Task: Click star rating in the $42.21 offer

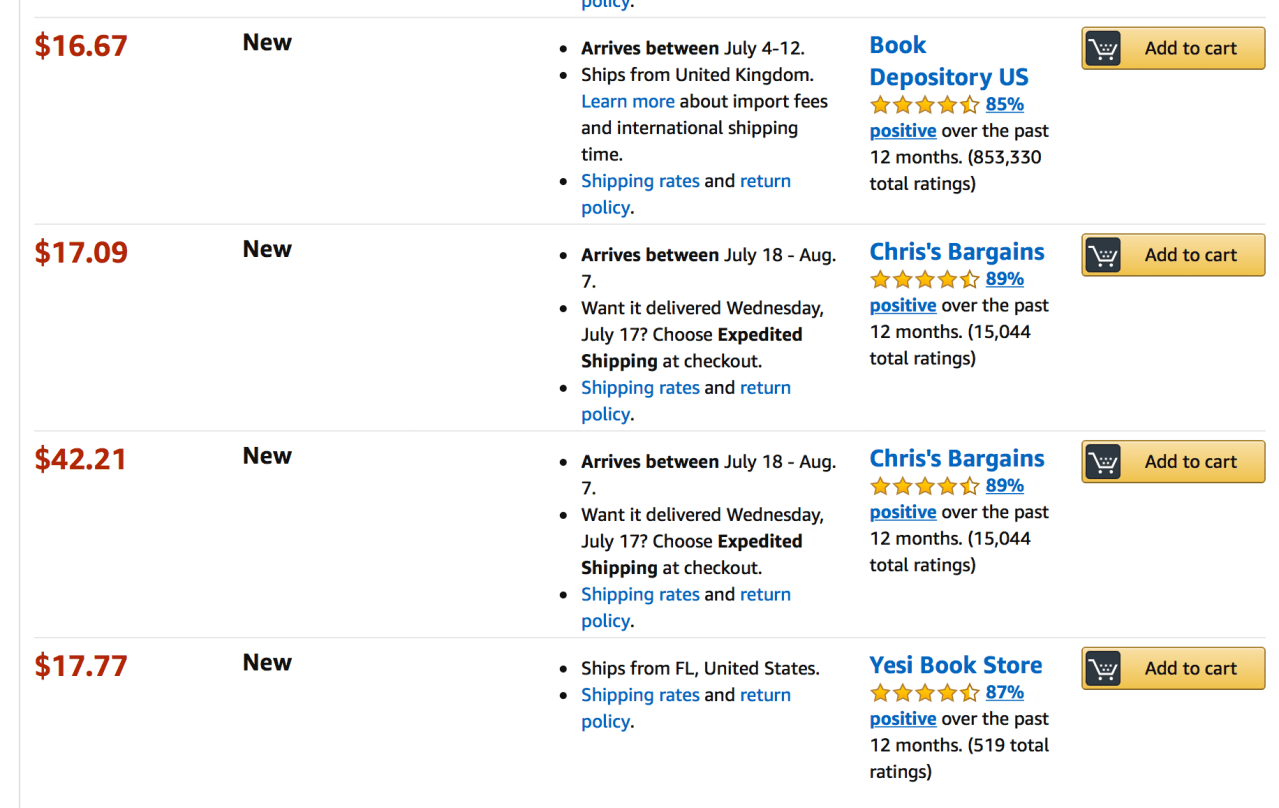Action: click(x=925, y=487)
